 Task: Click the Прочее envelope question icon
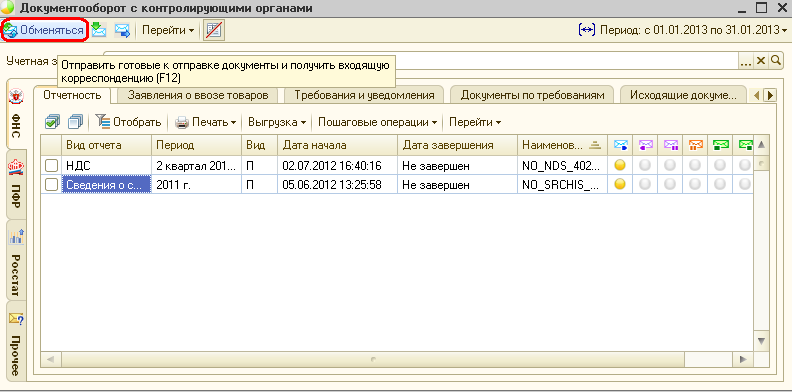click(16, 319)
